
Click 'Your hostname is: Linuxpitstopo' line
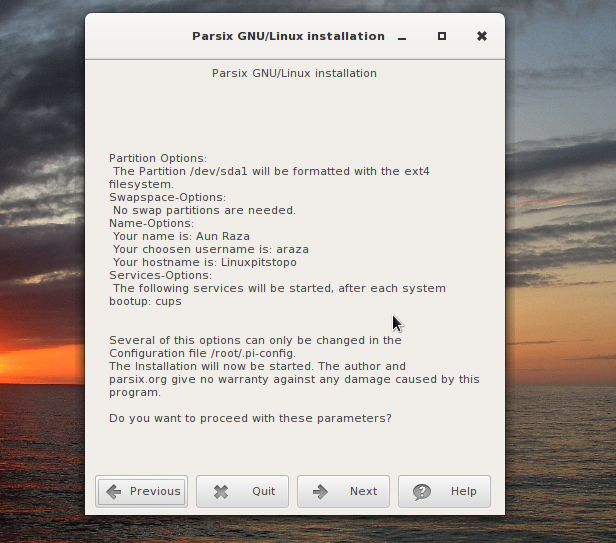[x=205, y=262]
